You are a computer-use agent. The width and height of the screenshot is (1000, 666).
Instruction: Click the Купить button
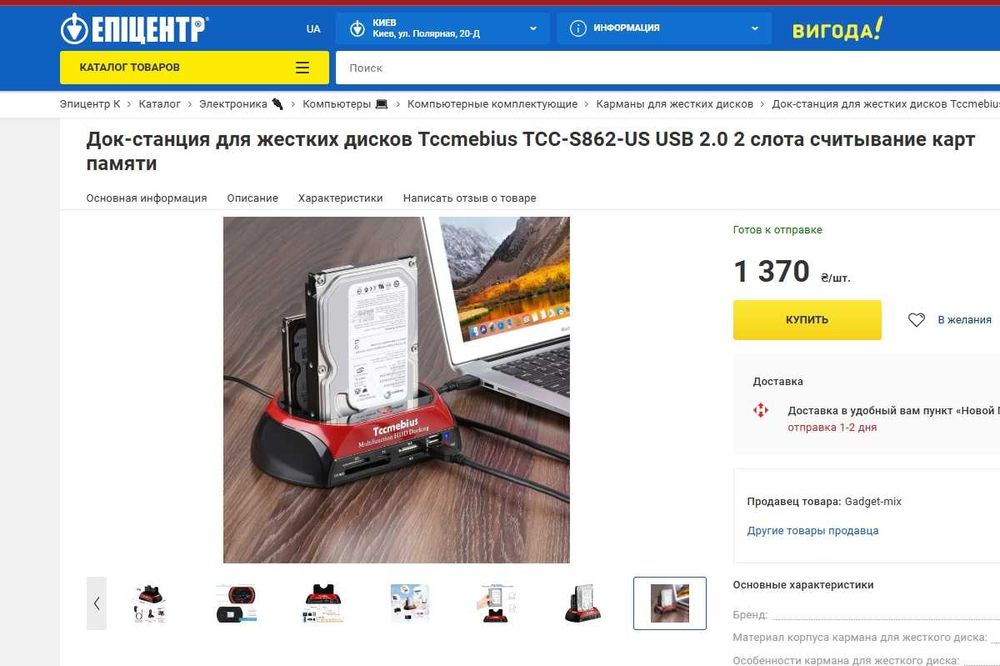click(x=807, y=320)
